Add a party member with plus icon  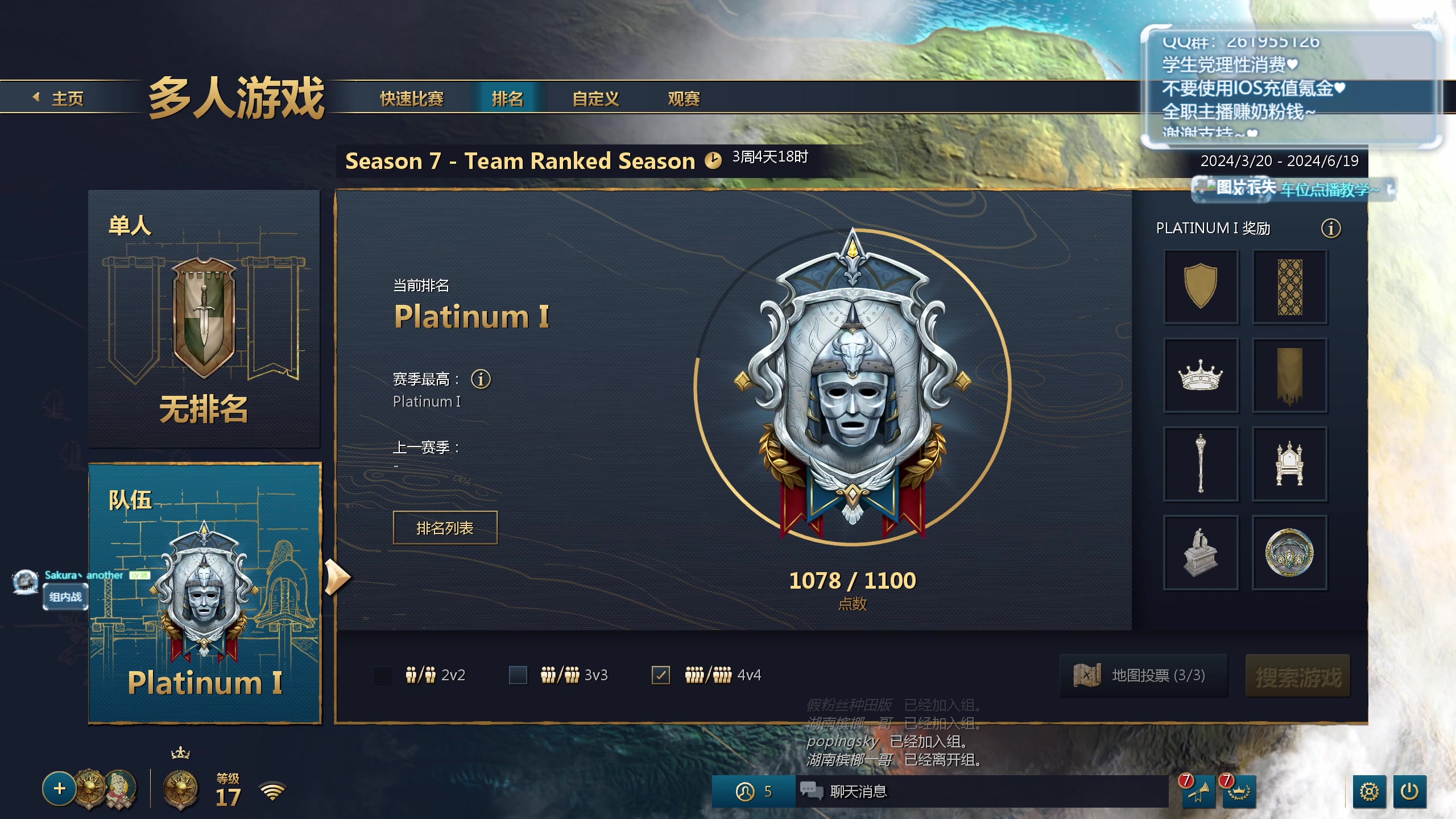tap(59, 789)
